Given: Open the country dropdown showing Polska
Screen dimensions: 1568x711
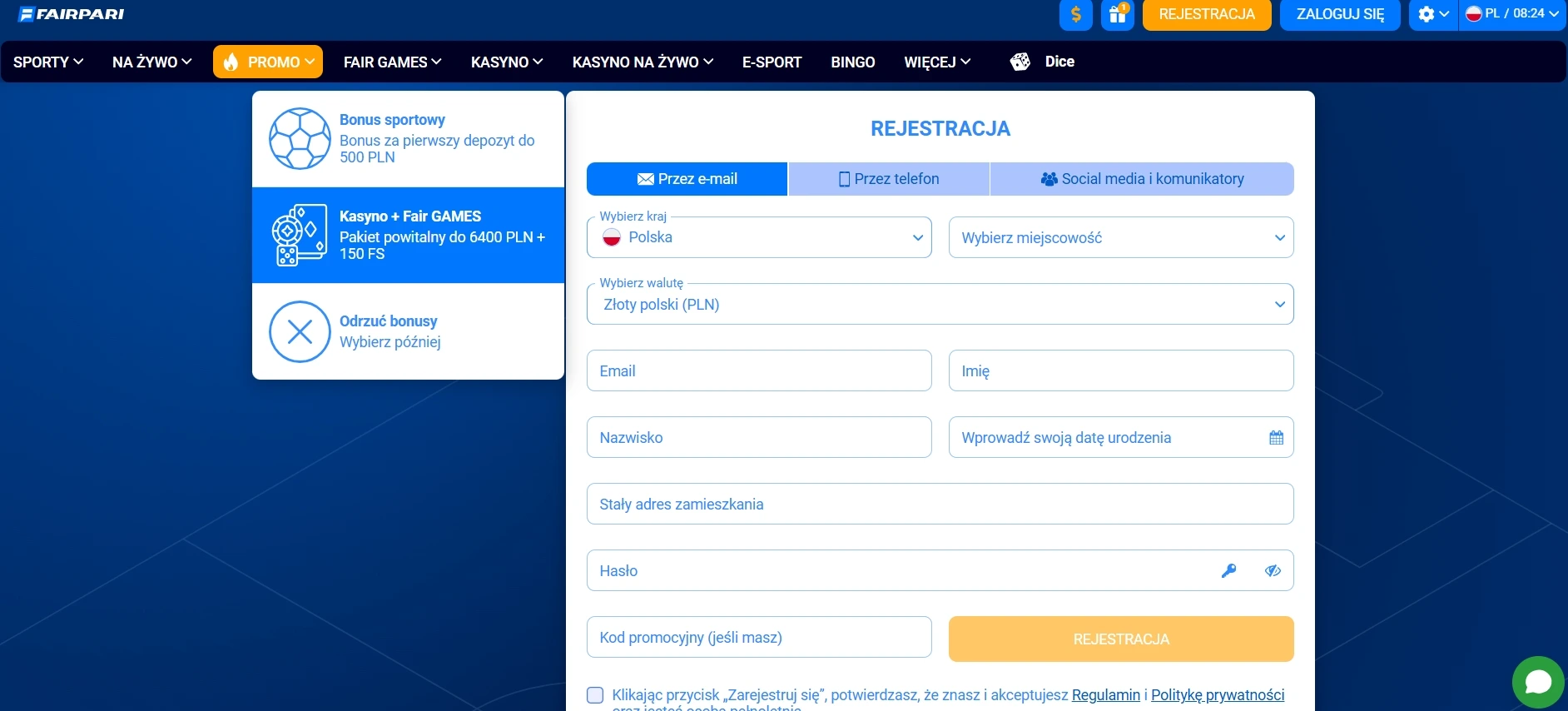Looking at the screenshot, I should click(759, 237).
